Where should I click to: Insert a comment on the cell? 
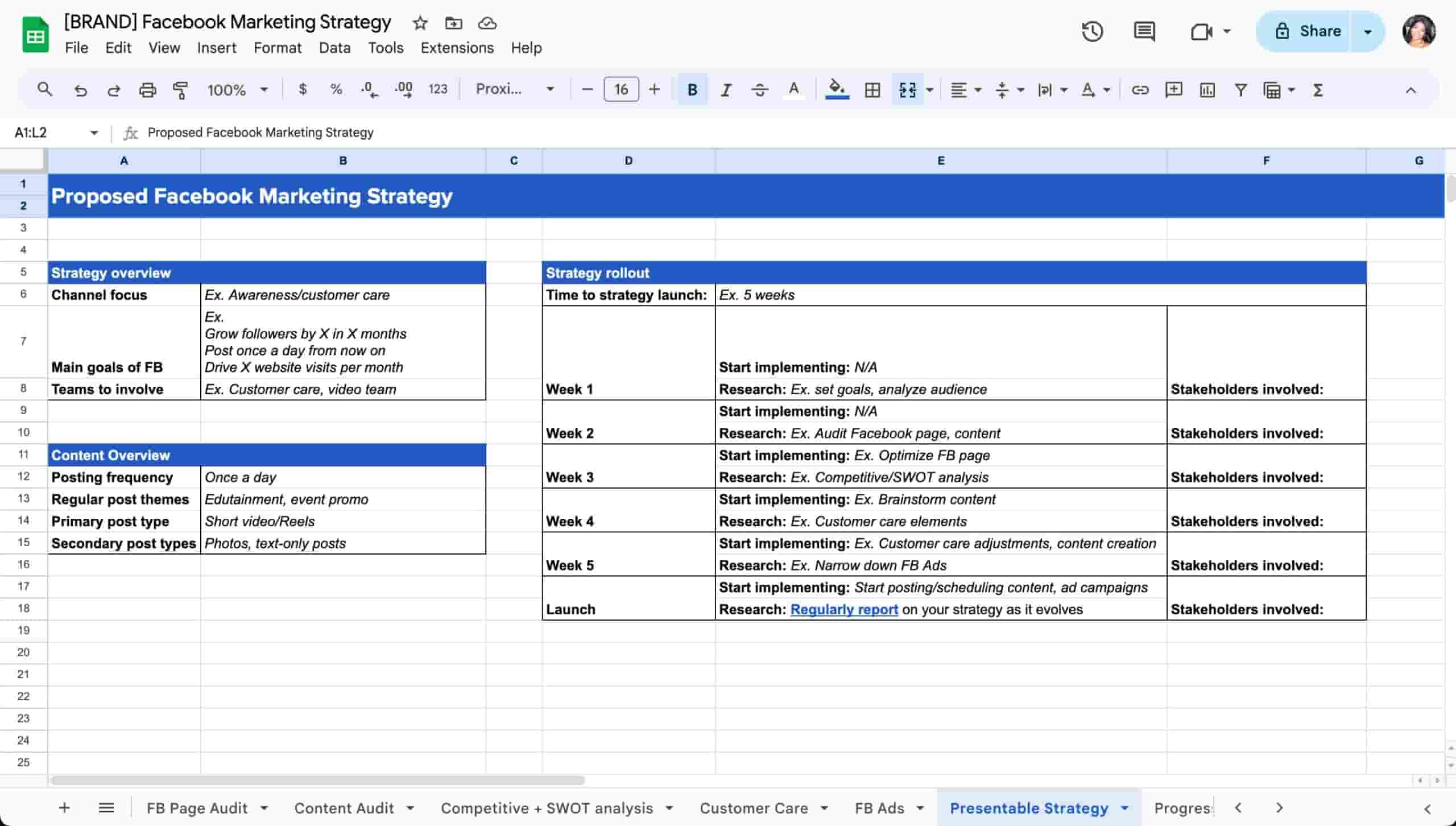click(1173, 89)
